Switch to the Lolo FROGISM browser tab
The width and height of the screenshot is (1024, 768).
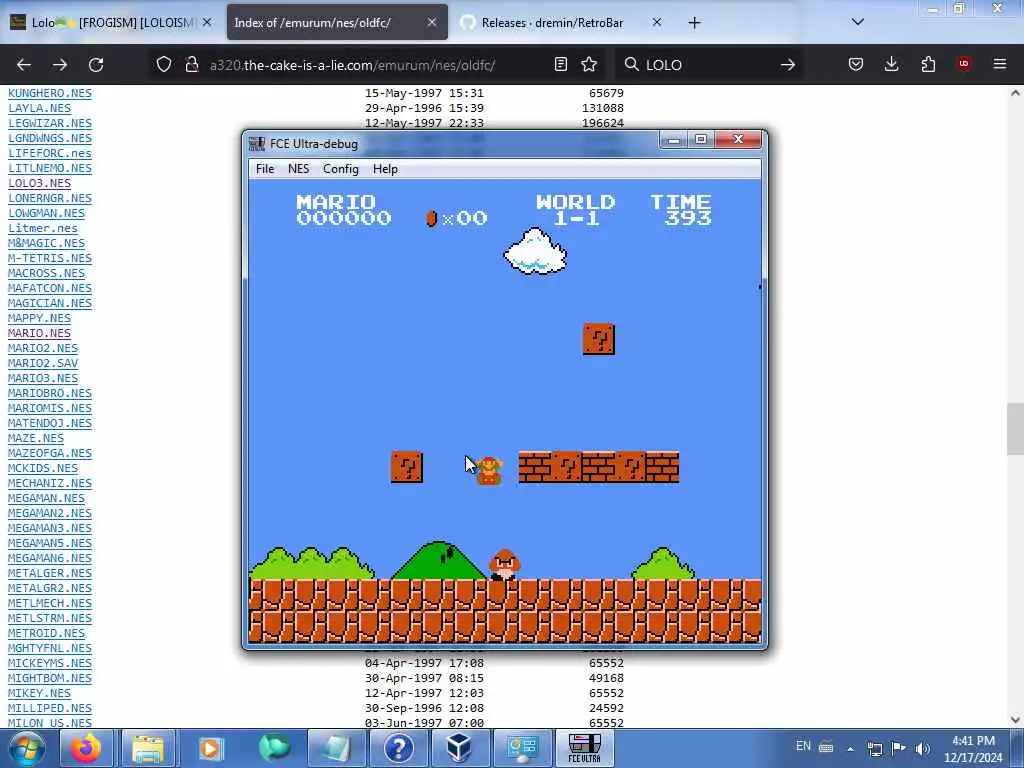click(111, 23)
